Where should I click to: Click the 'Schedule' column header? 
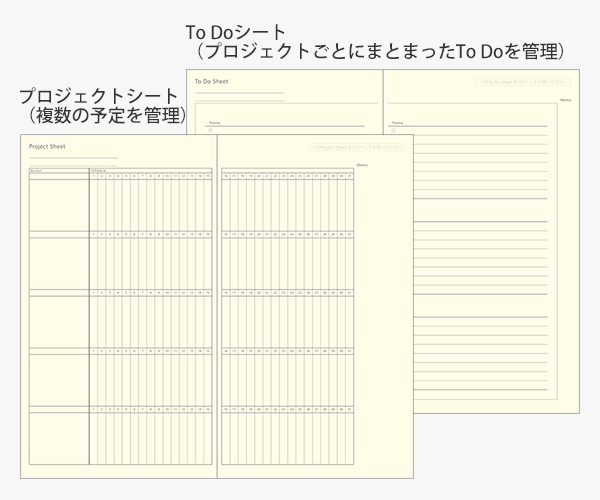pos(98,171)
